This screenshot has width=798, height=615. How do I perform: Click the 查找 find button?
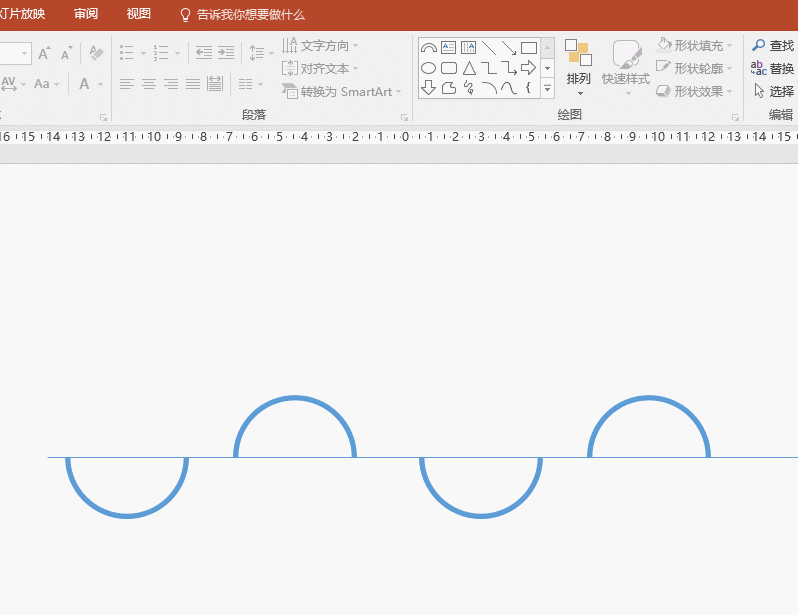point(774,46)
